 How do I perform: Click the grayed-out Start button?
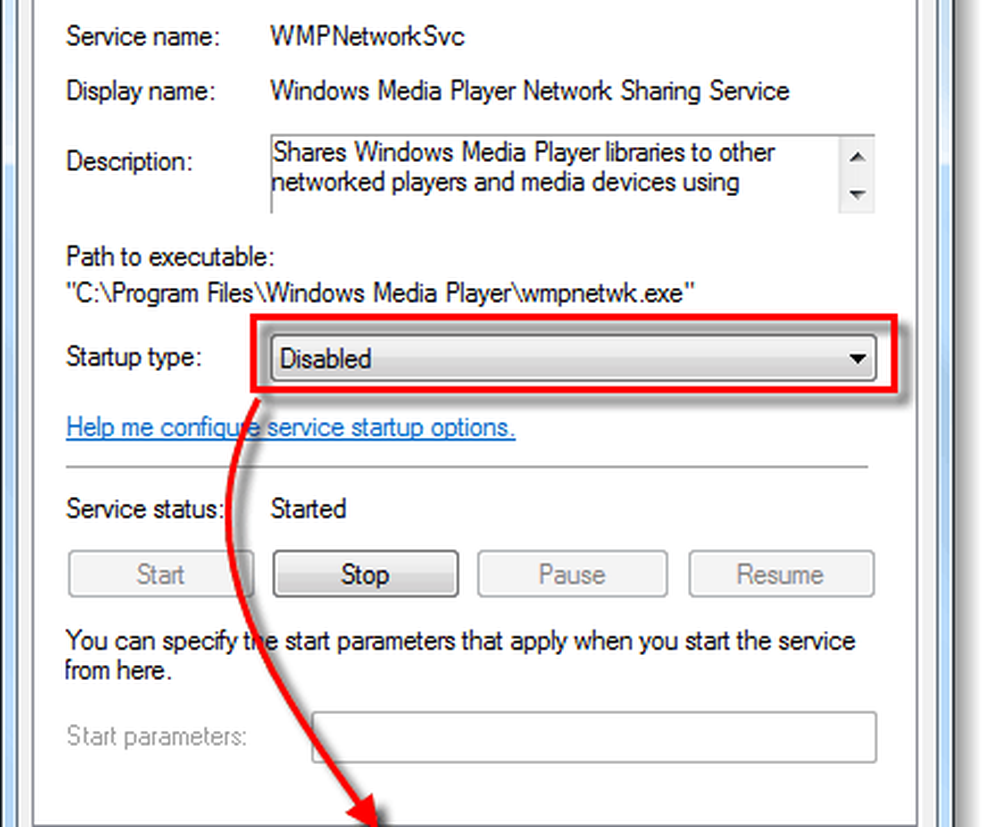coord(160,575)
